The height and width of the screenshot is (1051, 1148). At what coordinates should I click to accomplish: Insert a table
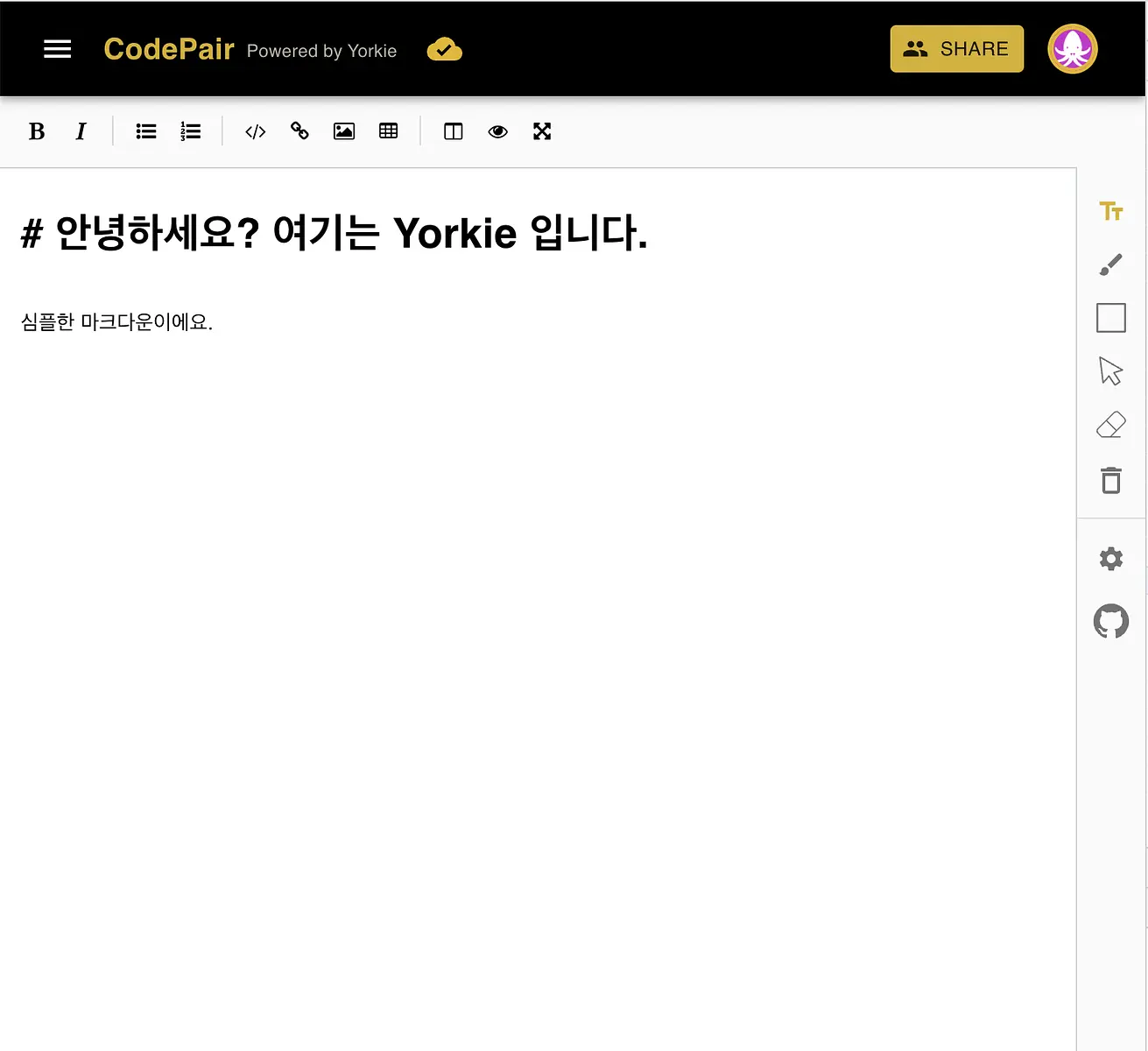click(x=388, y=131)
